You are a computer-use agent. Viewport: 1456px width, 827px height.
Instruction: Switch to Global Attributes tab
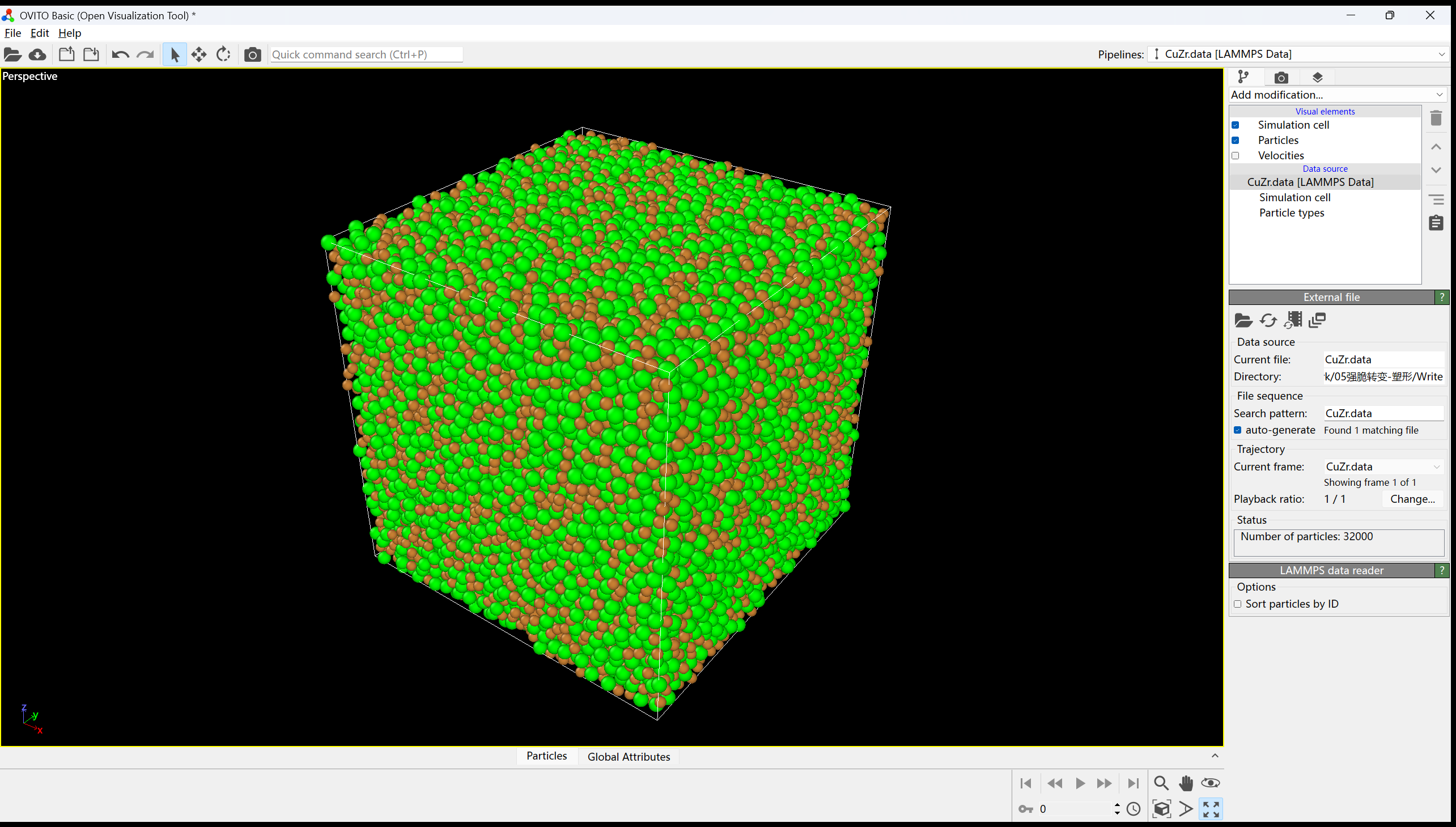point(629,757)
